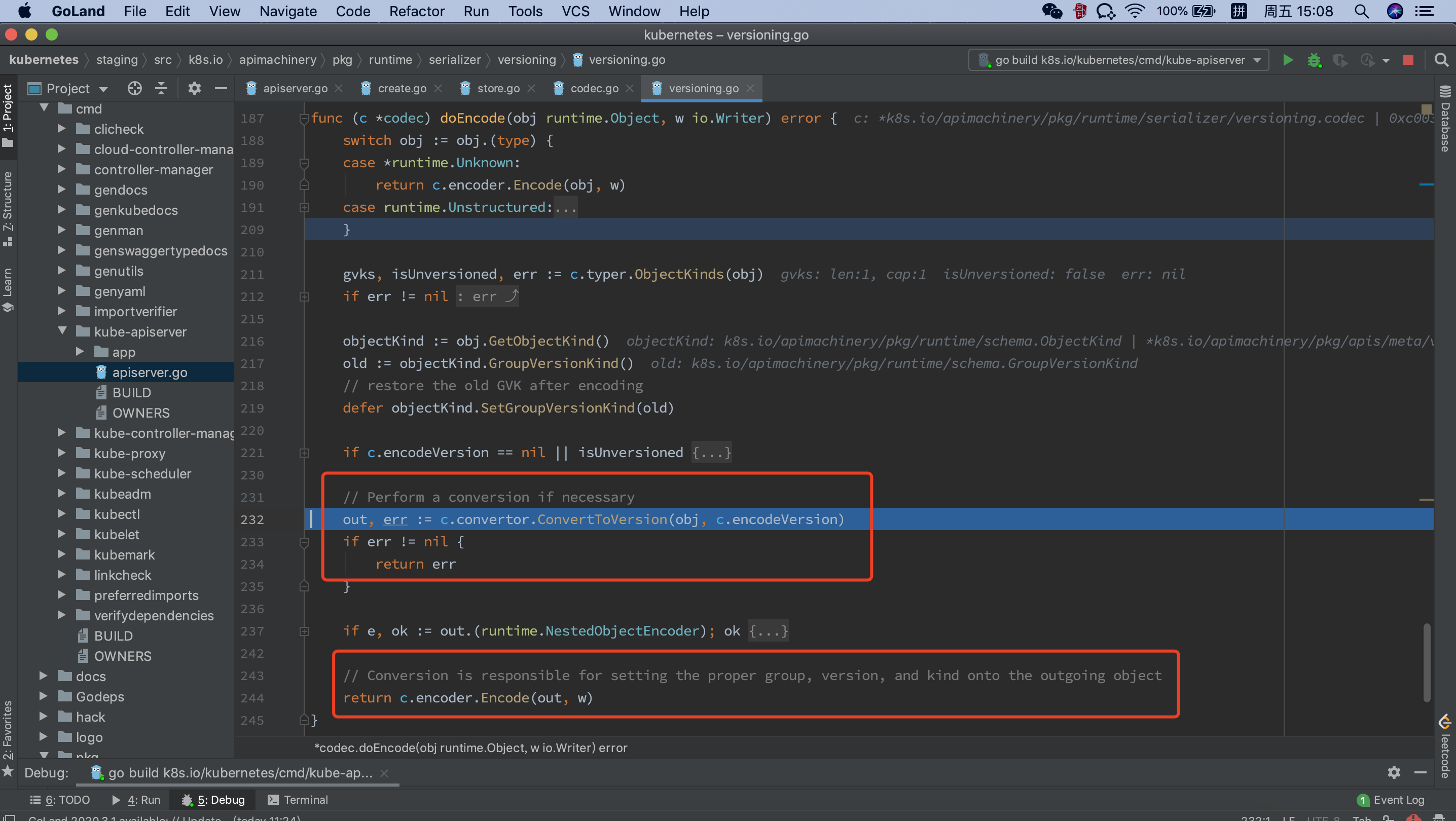
Task: Toggle fold on line 237 NestedObjectEncoder block
Action: pyautogui.click(x=304, y=631)
